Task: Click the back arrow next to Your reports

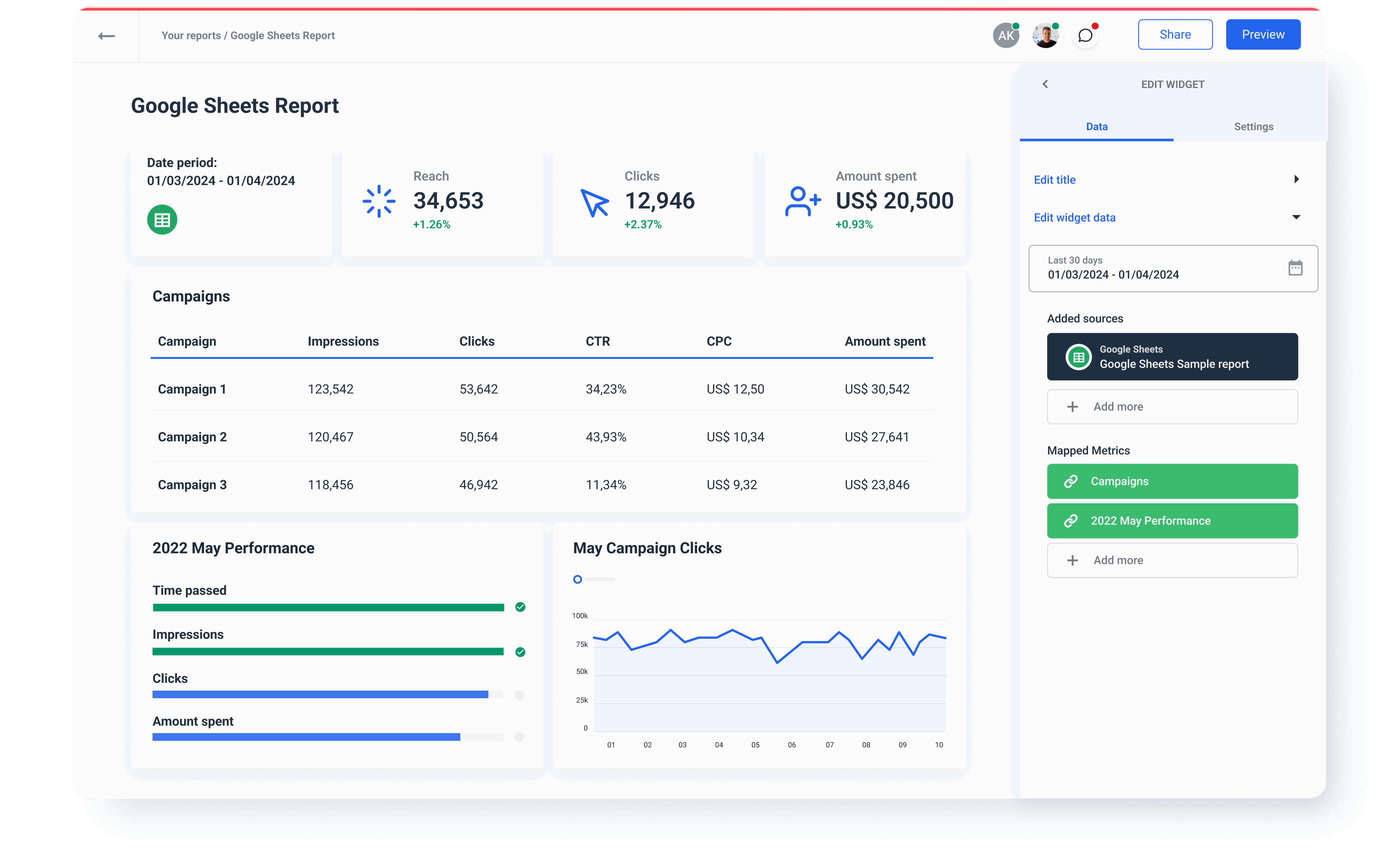Action: click(x=106, y=35)
